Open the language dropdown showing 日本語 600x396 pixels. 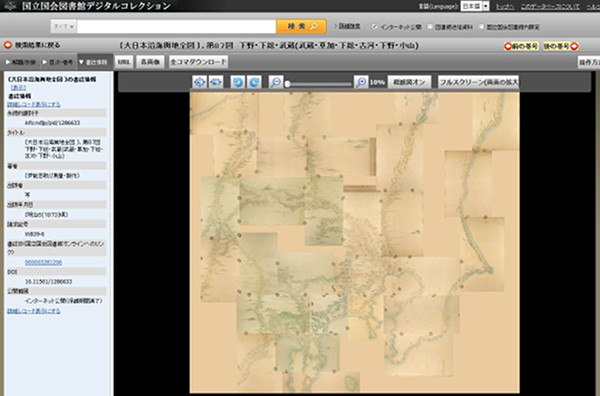475,7
